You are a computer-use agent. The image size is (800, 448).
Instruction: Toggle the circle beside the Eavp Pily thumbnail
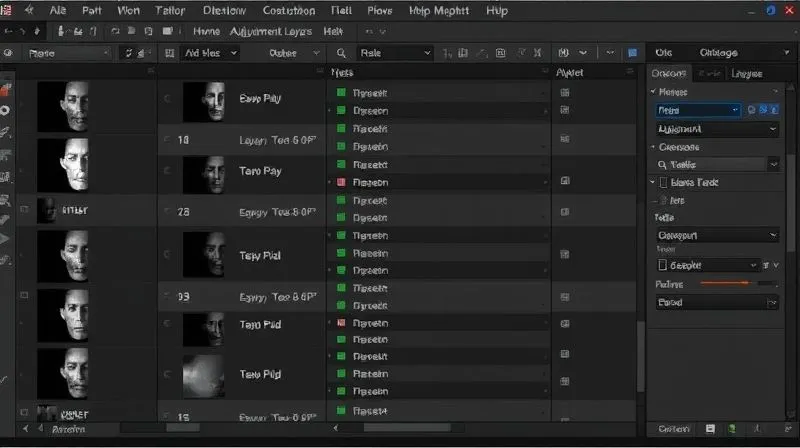point(167,98)
